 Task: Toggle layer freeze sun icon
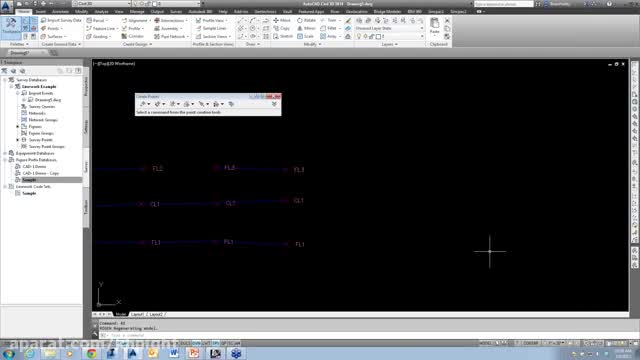point(365,36)
